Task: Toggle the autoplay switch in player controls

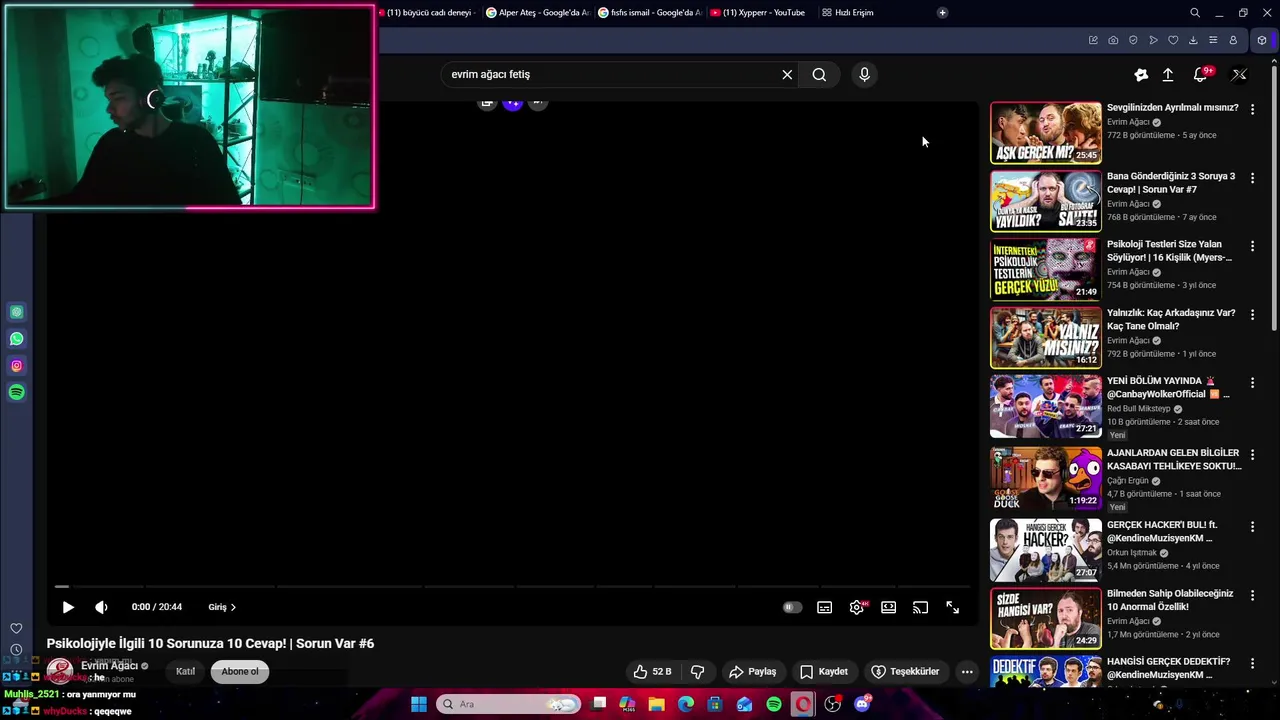Action: coord(792,607)
